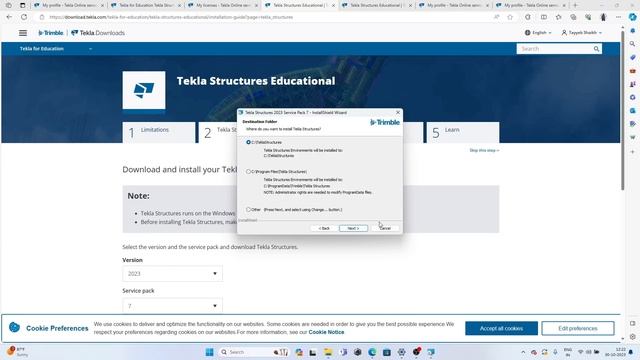Click the plus icon in the Edge sidebar

coord(633,152)
